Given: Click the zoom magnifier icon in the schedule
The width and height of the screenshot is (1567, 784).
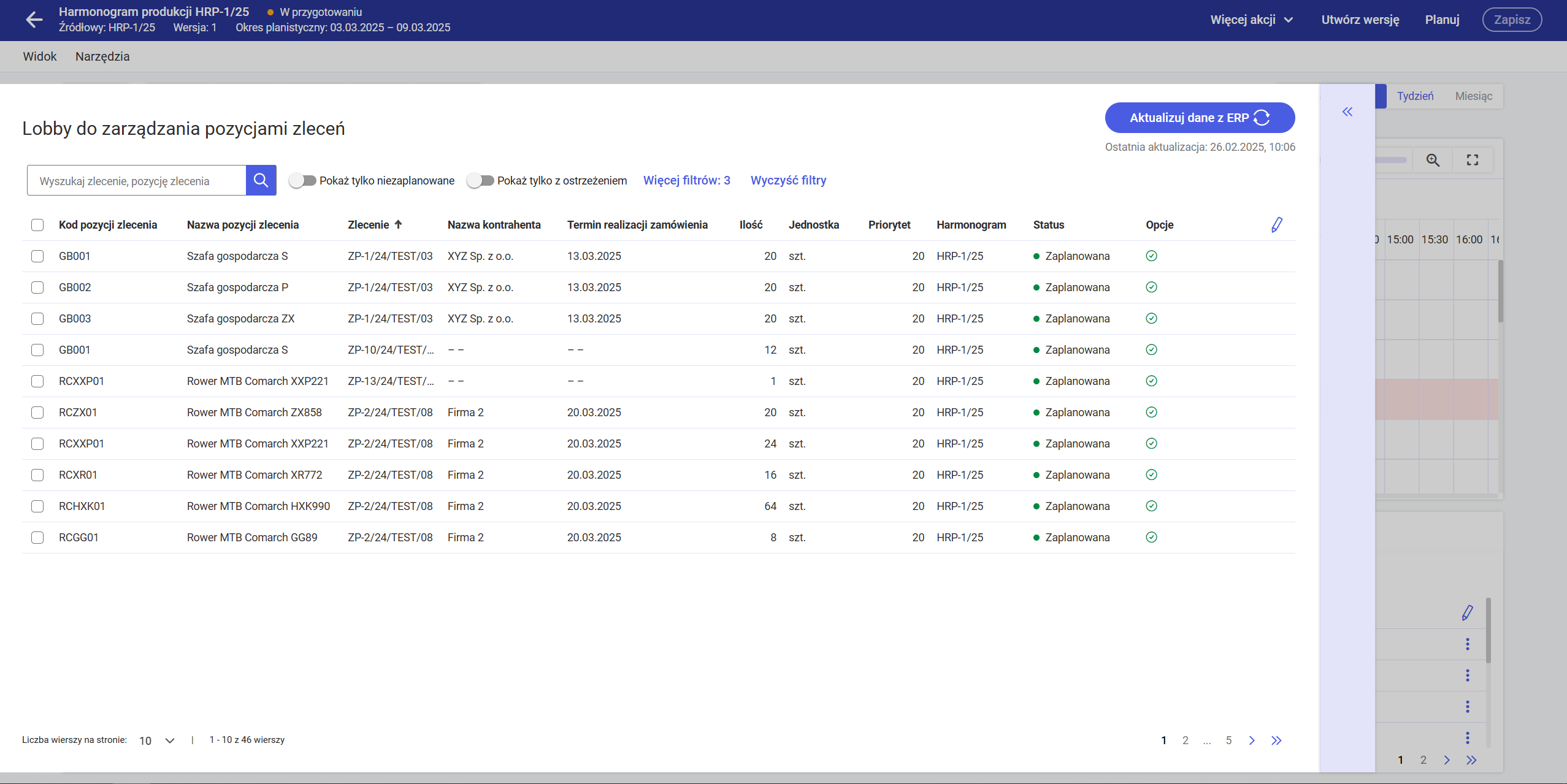Looking at the screenshot, I should 1433,160.
